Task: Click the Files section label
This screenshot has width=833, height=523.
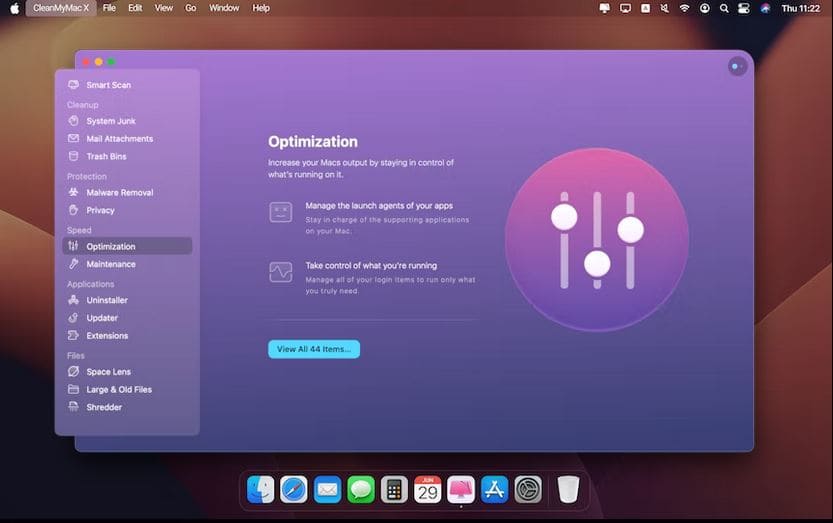Action: [75, 356]
